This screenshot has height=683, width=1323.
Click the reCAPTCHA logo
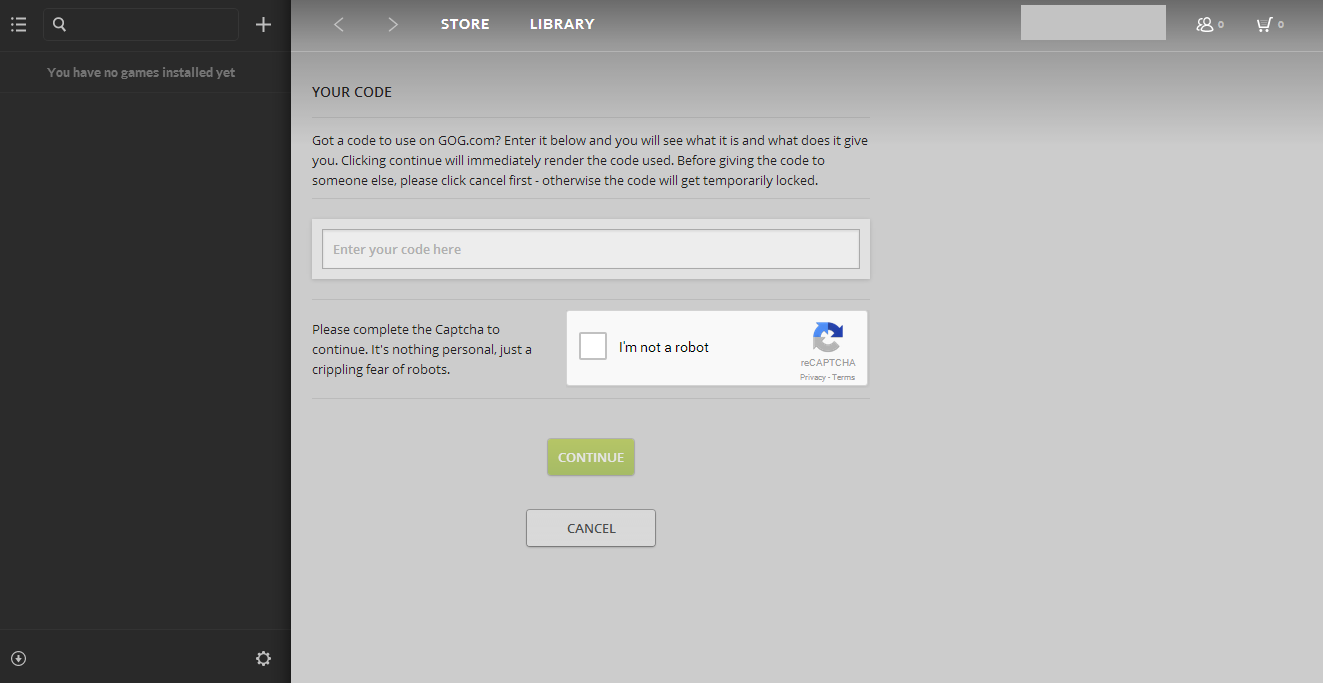tap(827, 337)
